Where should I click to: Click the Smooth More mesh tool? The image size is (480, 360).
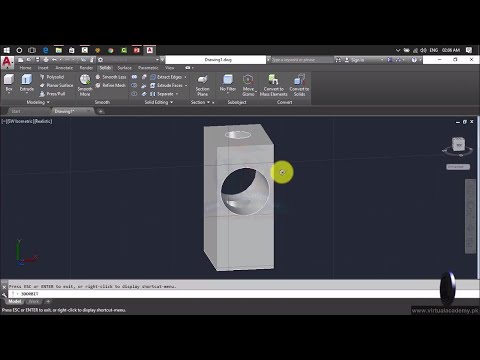click(x=85, y=85)
